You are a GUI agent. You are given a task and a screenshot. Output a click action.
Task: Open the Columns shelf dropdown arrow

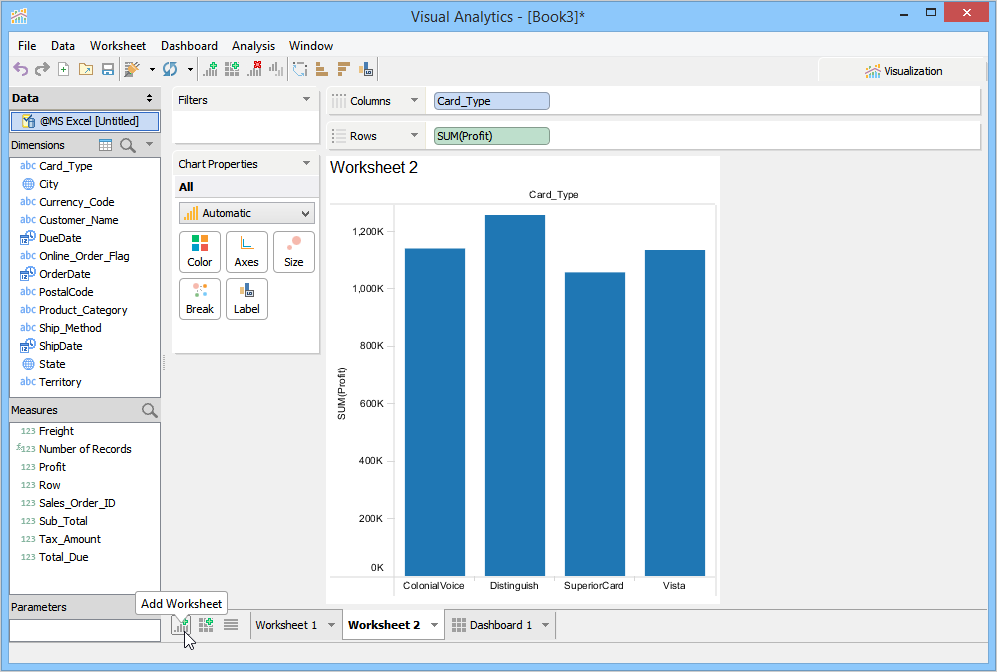click(415, 100)
